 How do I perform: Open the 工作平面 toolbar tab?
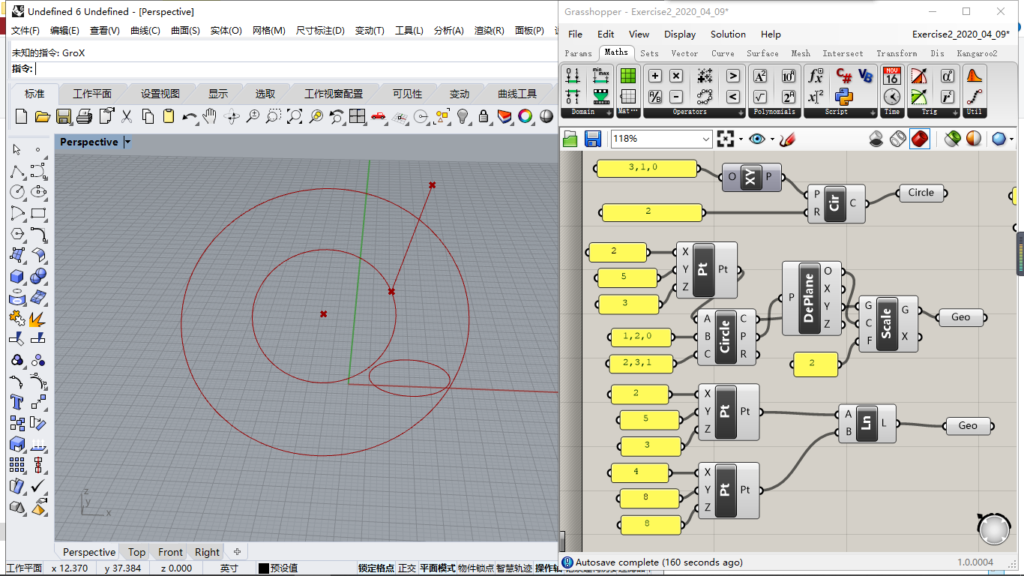pyautogui.click(x=92, y=93)
